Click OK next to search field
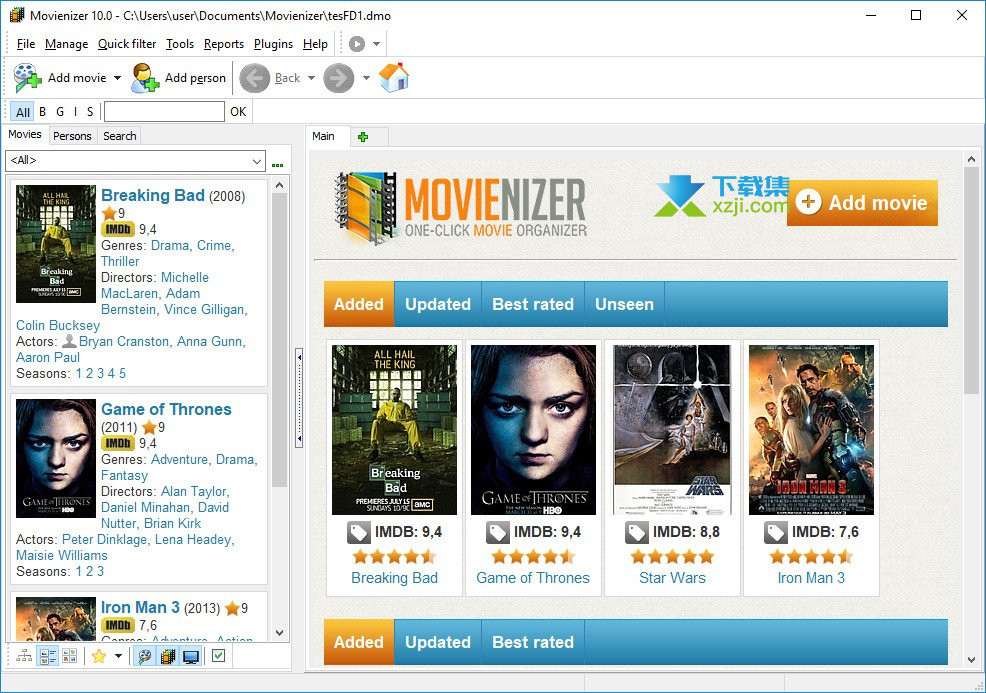The height and width of the screenshot is (693, 986). pyautogui.click(x=238, y=112)
